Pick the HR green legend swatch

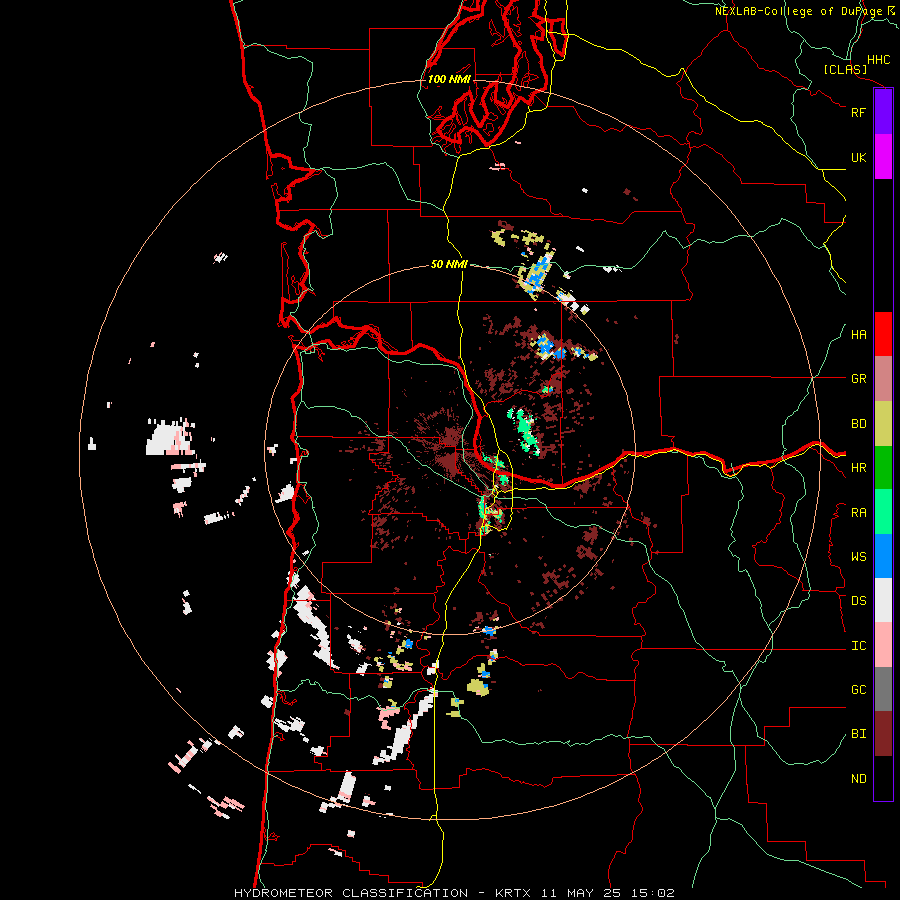pos(883,468)
